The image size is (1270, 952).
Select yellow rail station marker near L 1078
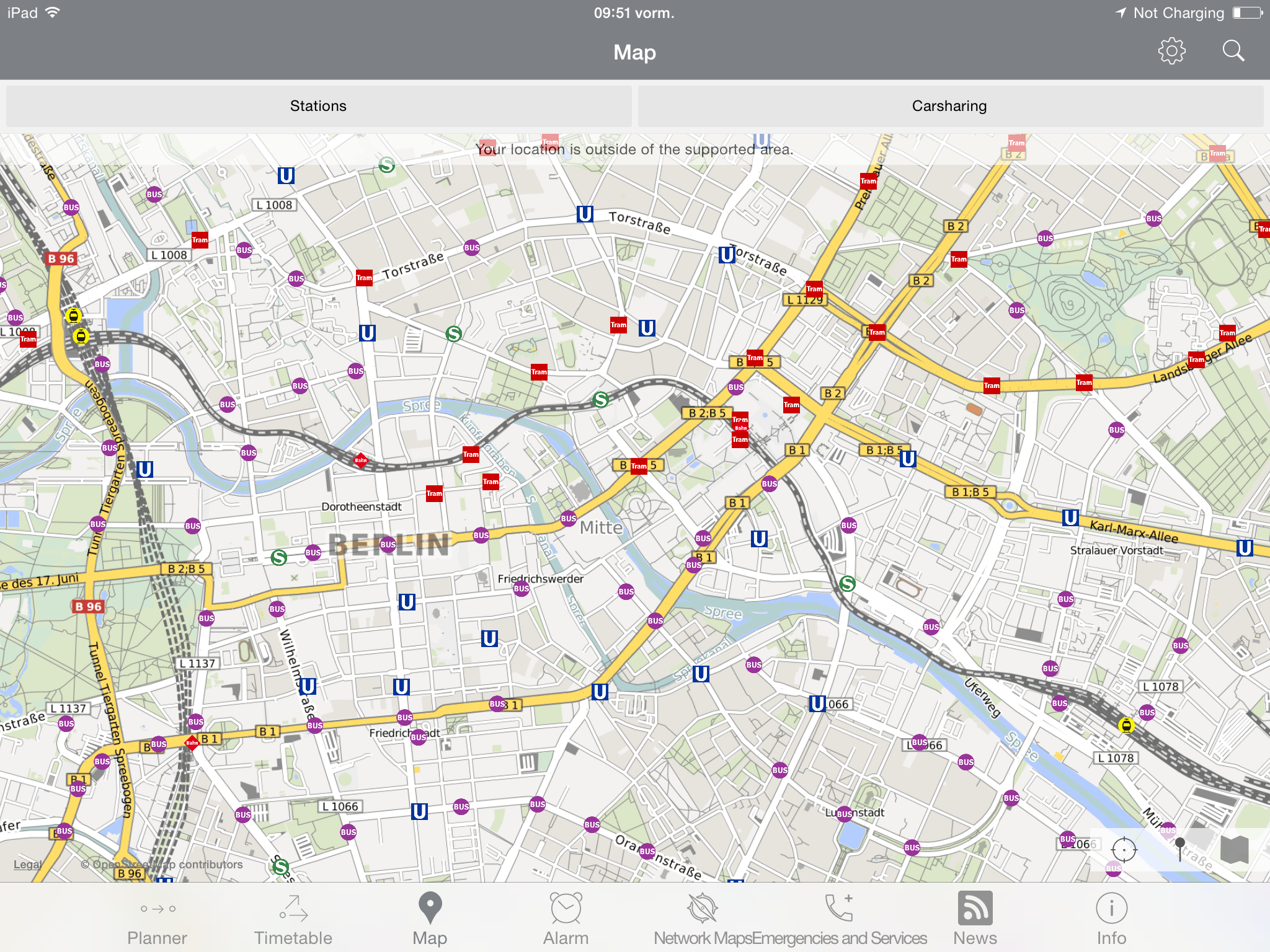[x=1126, y=725]
